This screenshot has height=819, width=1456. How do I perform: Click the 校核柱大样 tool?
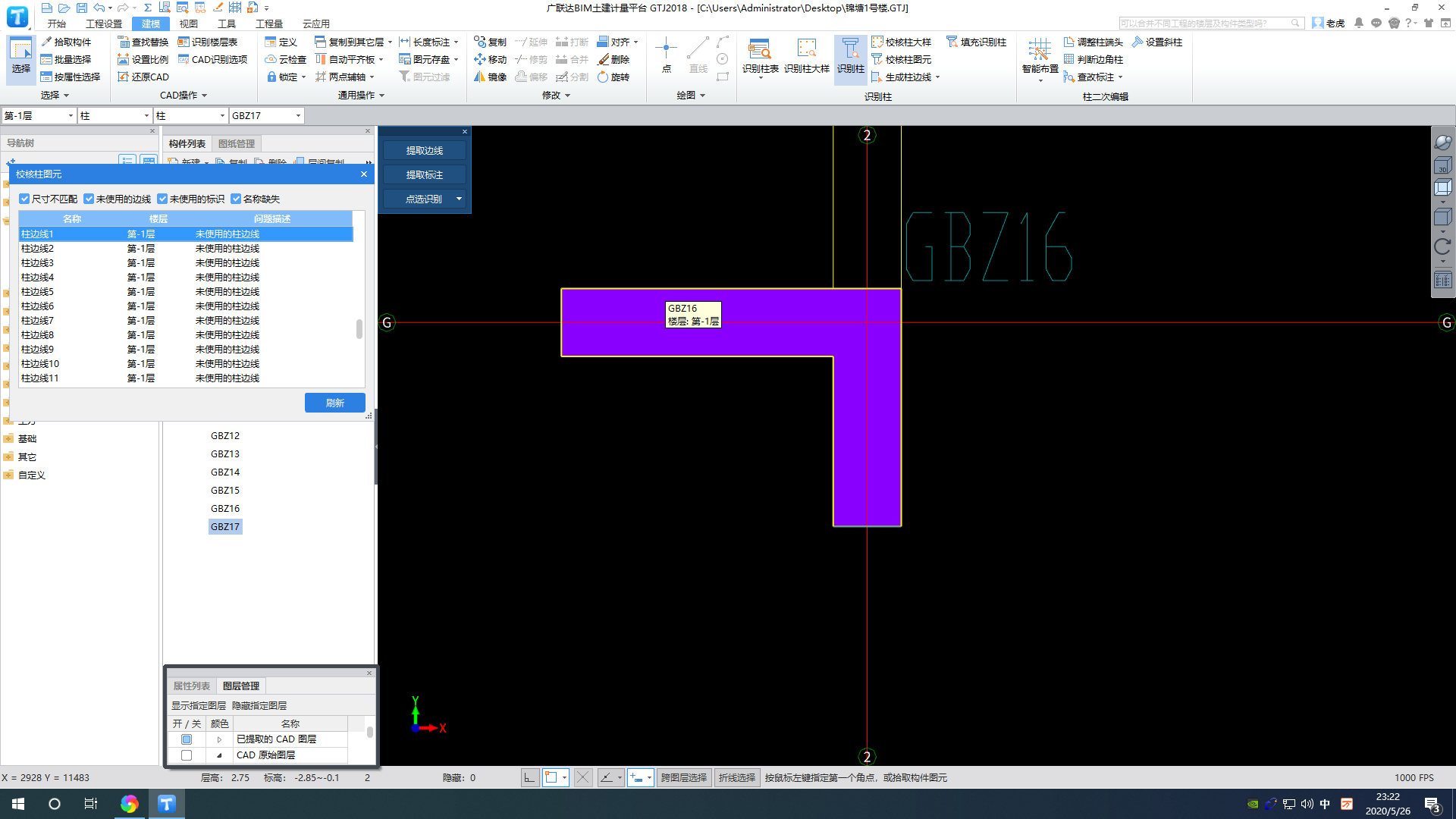(902, 42)
